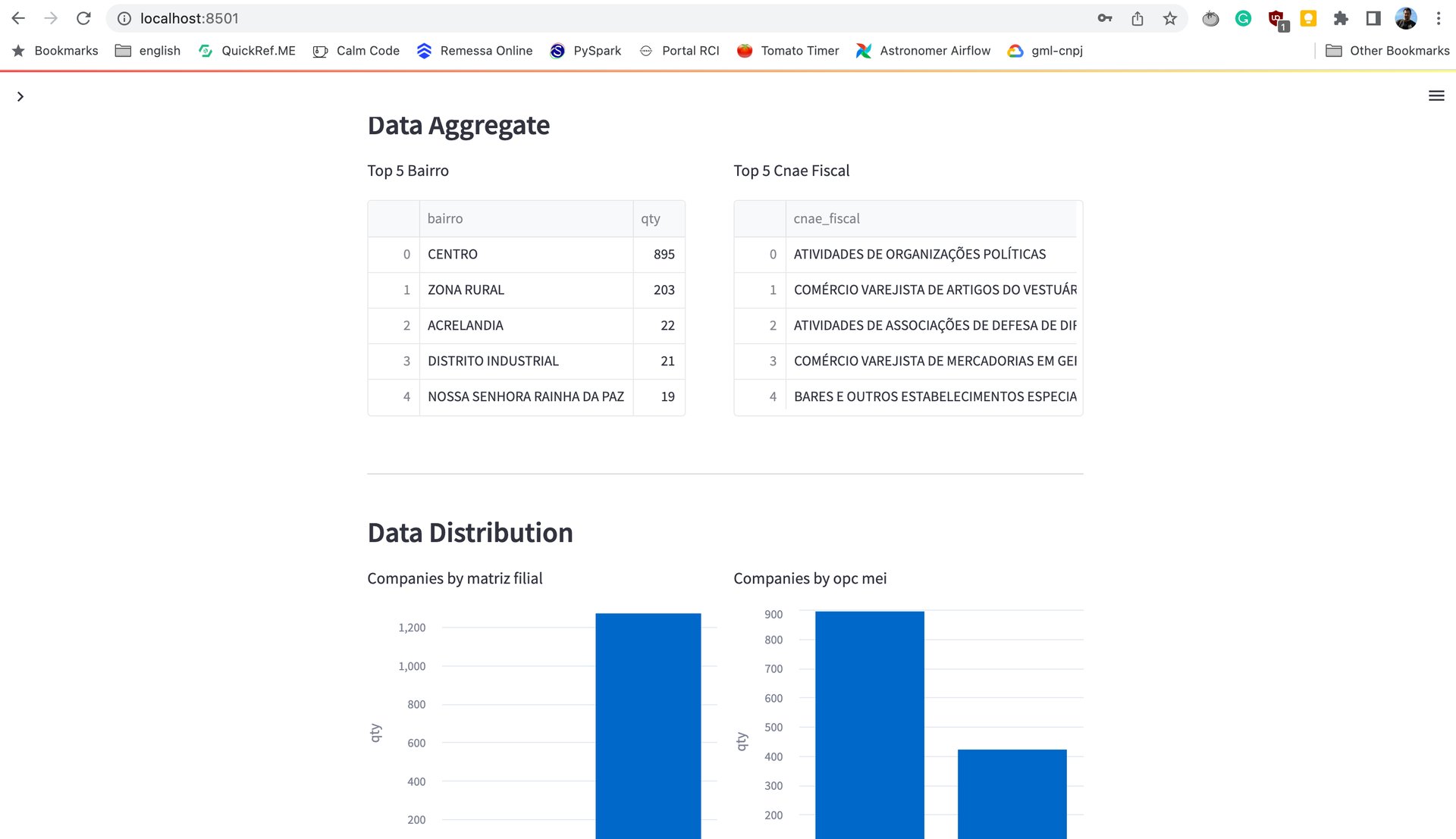Open the Grammarly extension
The image size is (1456, 839).
click(1242, 18)
